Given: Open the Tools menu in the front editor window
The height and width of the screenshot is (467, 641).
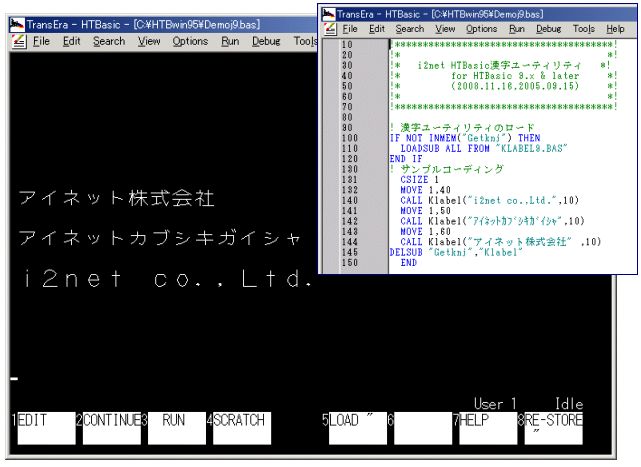Looking at the screenshot, I should tap(584, 29).
